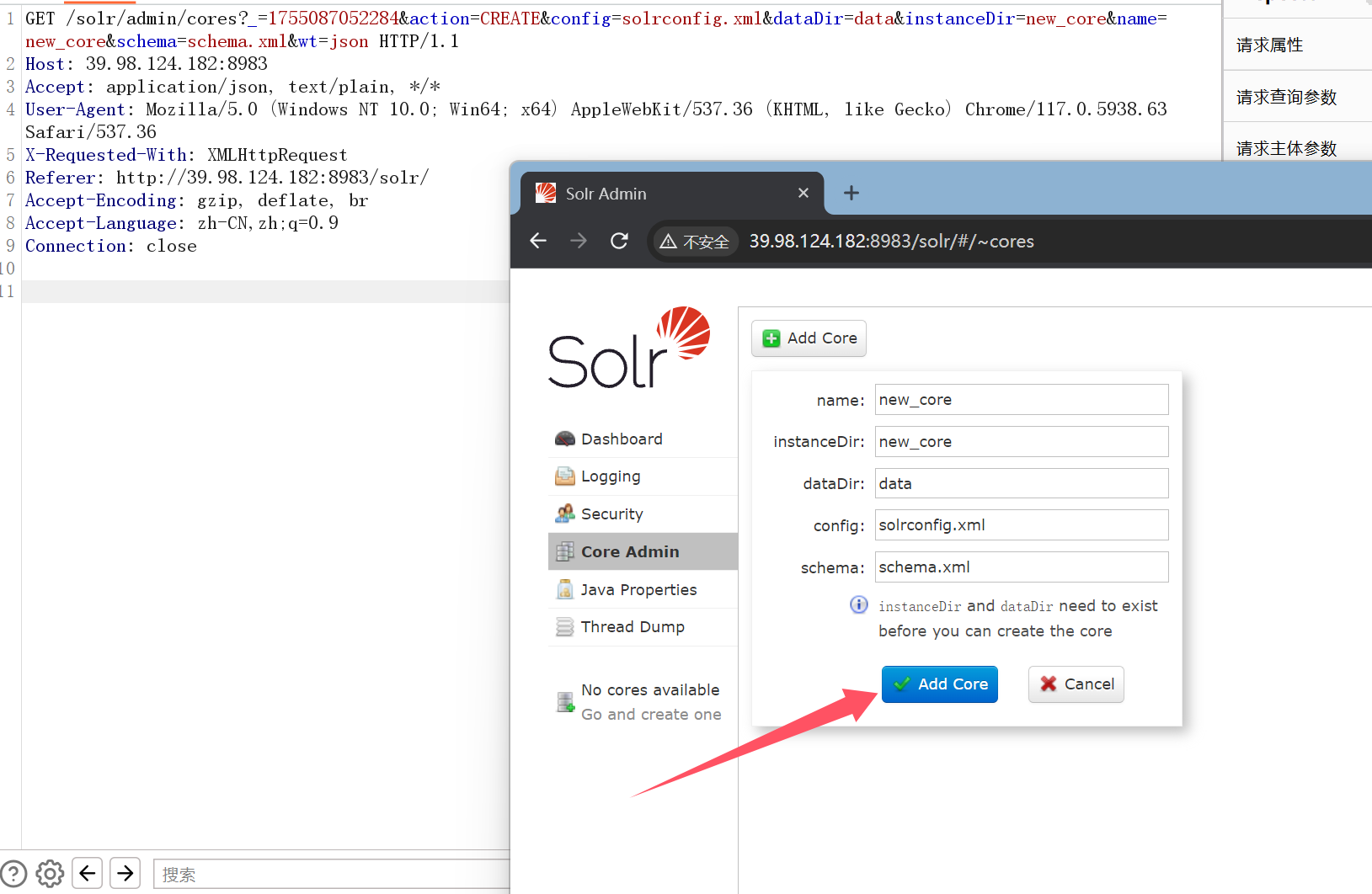Click the help question mark icon

13,874
